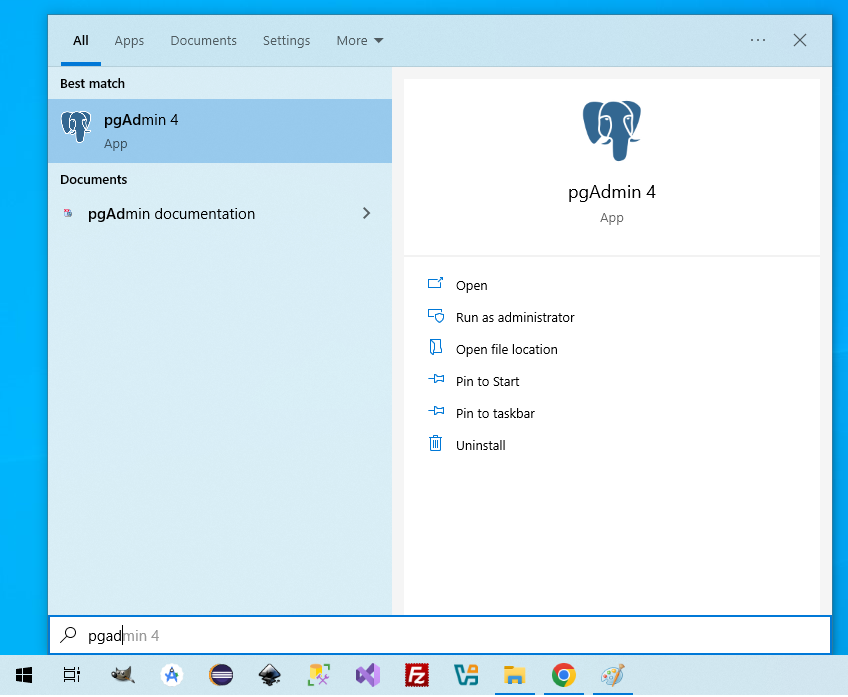Expand the More filter dropdown
The height and width of the screenshot is (697, 848).
click(359, 41)
